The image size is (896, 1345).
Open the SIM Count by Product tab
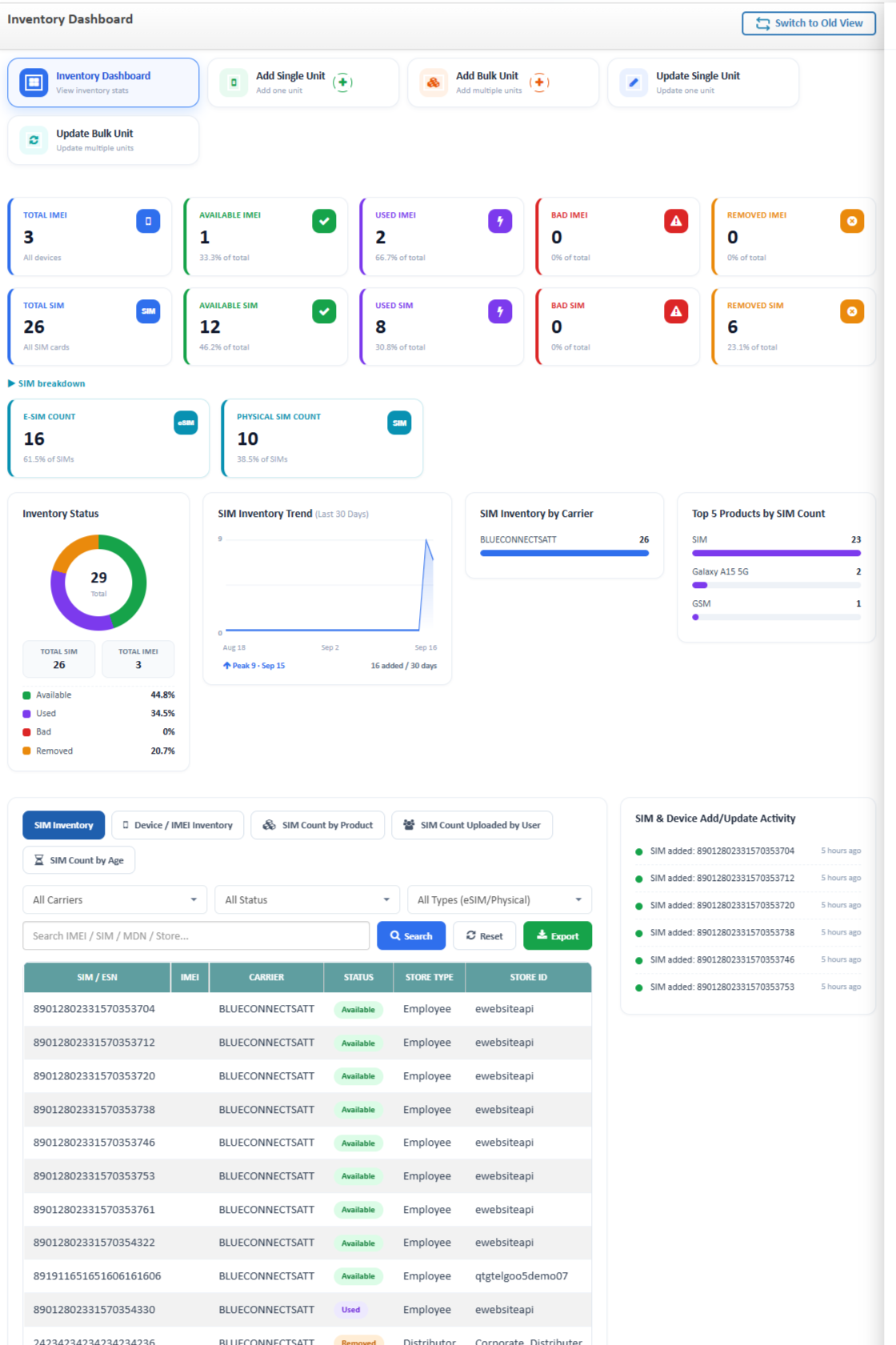click(318, 825)
